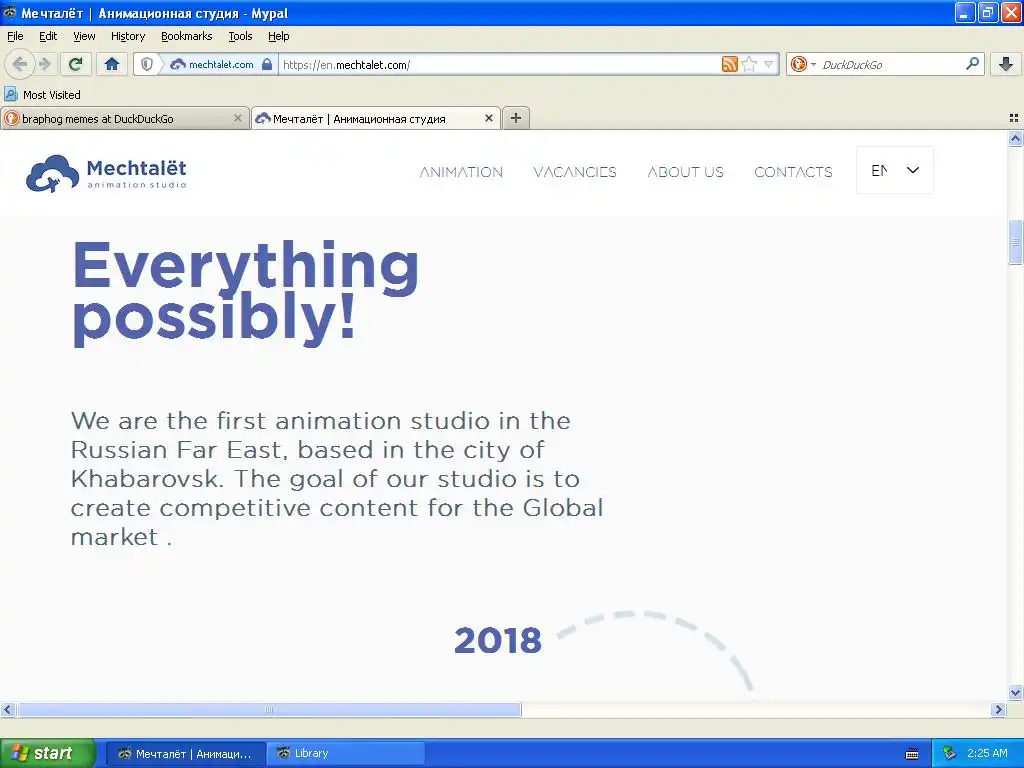
Task: Open a new tab with plus button
Action: click(x=516, y=118)
